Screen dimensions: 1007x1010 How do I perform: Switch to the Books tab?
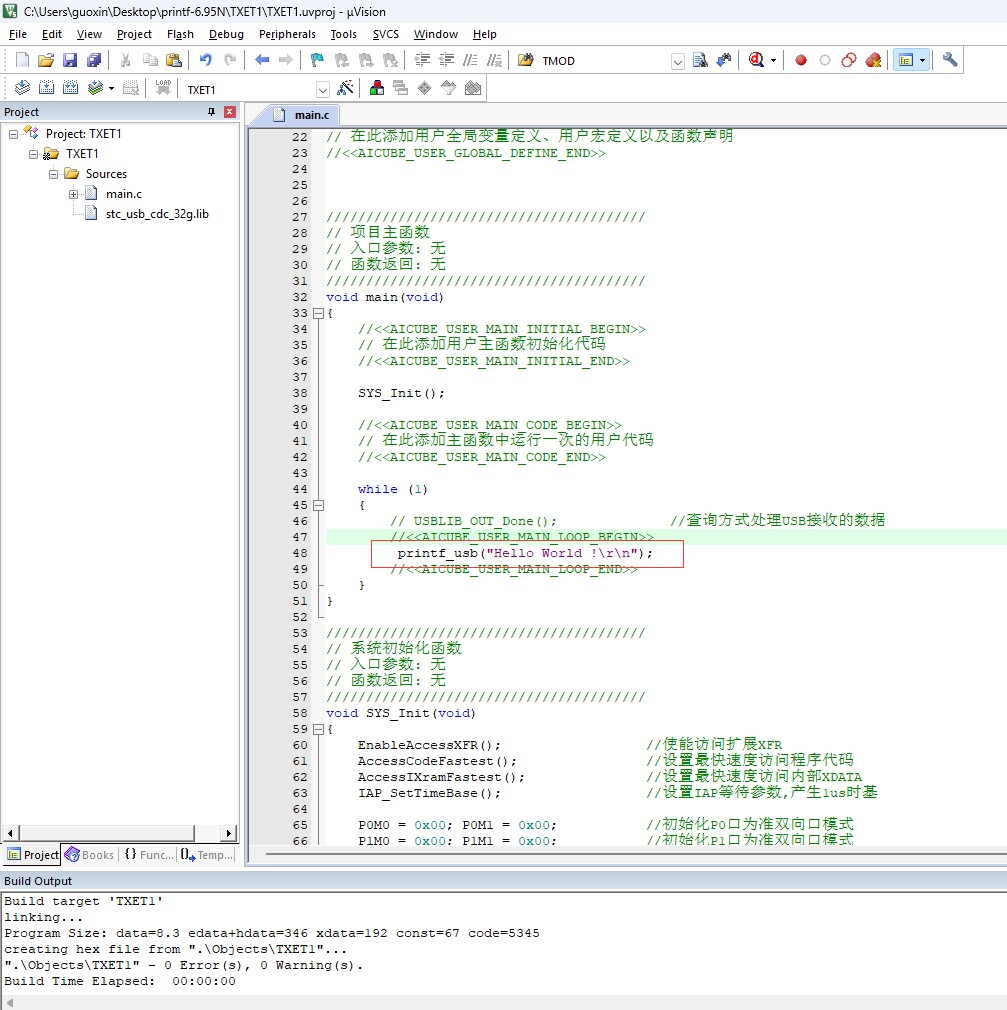(x=90, y=855)
